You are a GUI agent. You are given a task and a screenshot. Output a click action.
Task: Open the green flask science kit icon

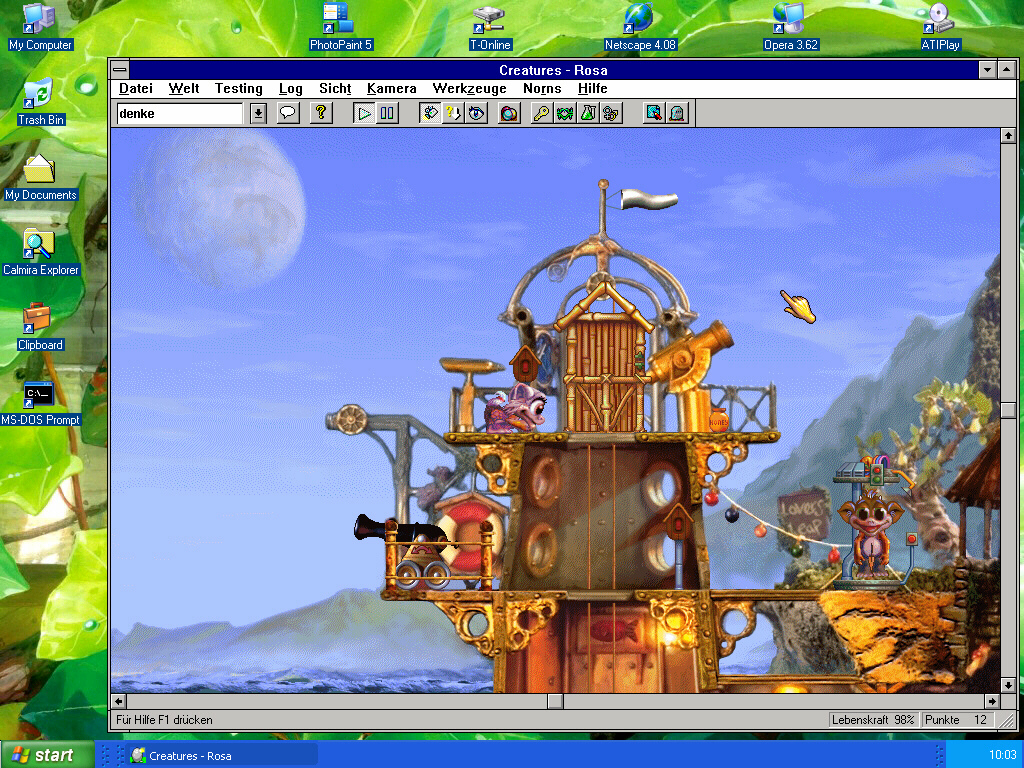click(588, 113)
